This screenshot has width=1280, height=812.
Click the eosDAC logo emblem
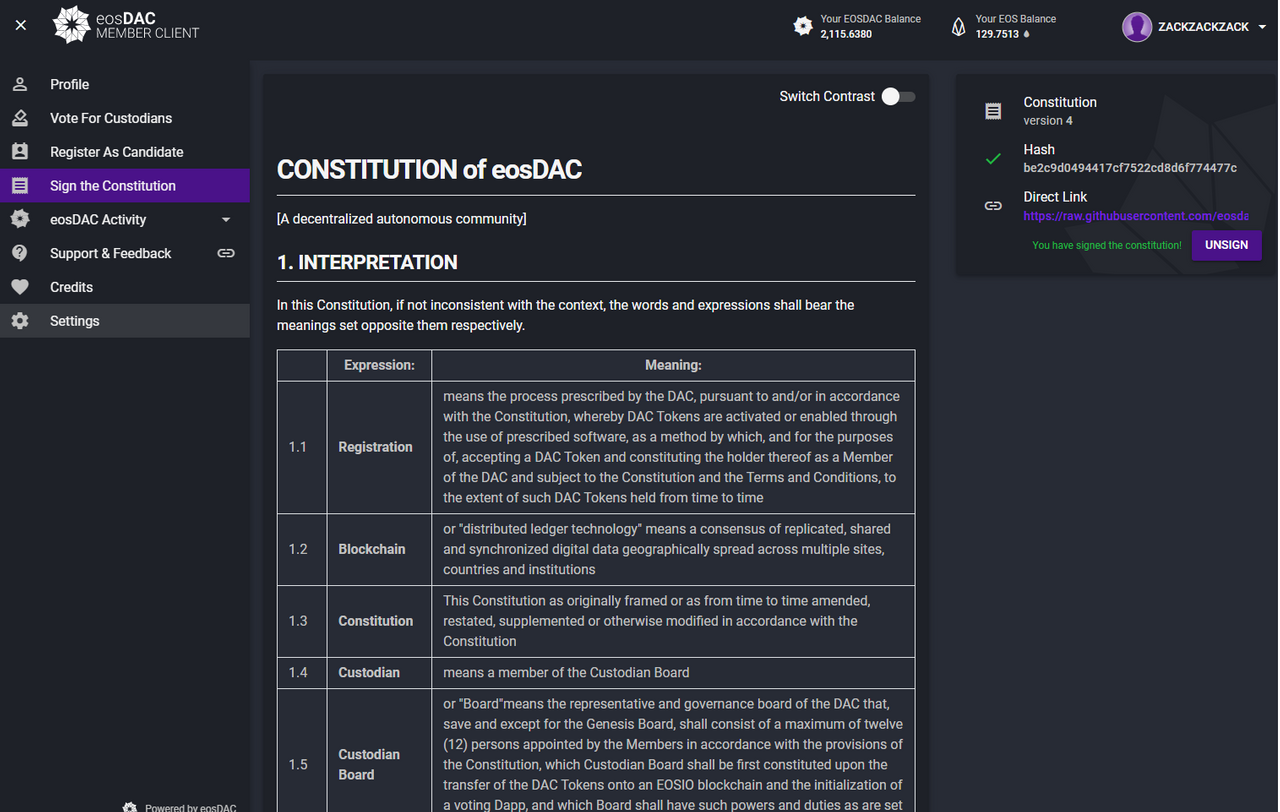(71, 25)
